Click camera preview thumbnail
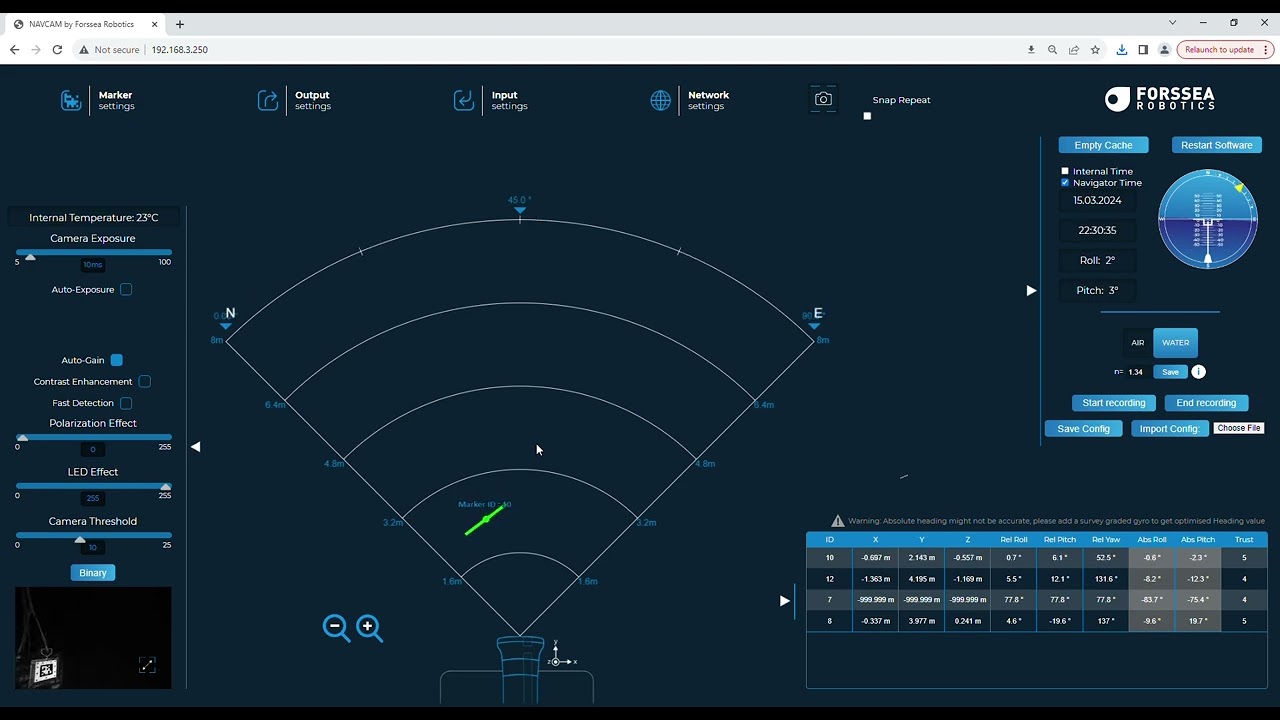The height and width of the screenshot is (720, 1280). click(93, 638)
